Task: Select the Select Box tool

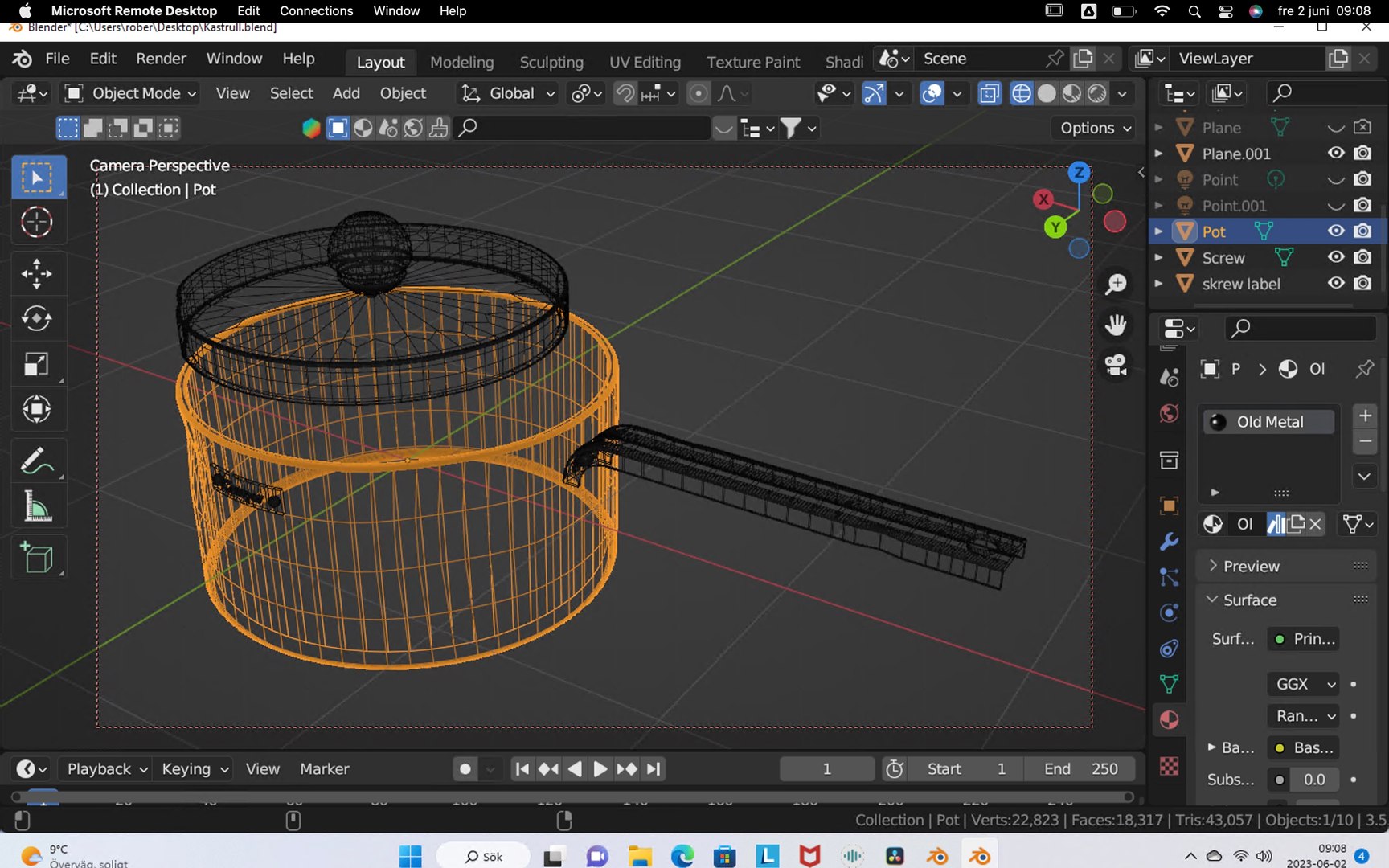Action: coord(37,177)
